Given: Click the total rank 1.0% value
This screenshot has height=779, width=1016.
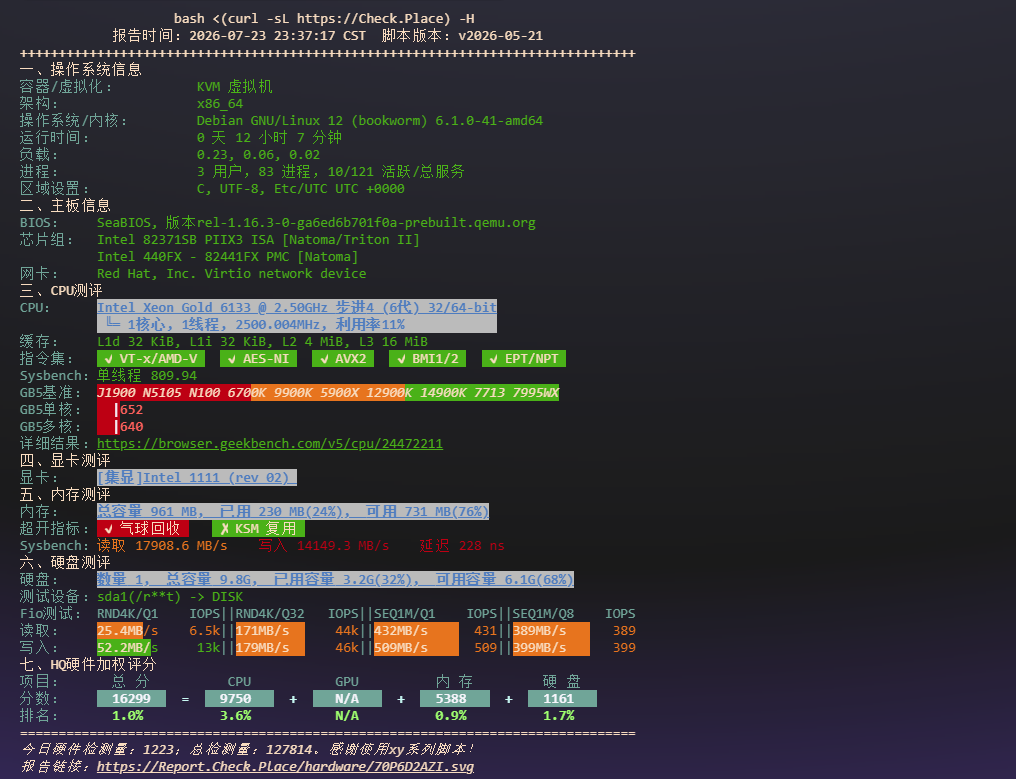Looking at the screenshot, I should (128, 715).
